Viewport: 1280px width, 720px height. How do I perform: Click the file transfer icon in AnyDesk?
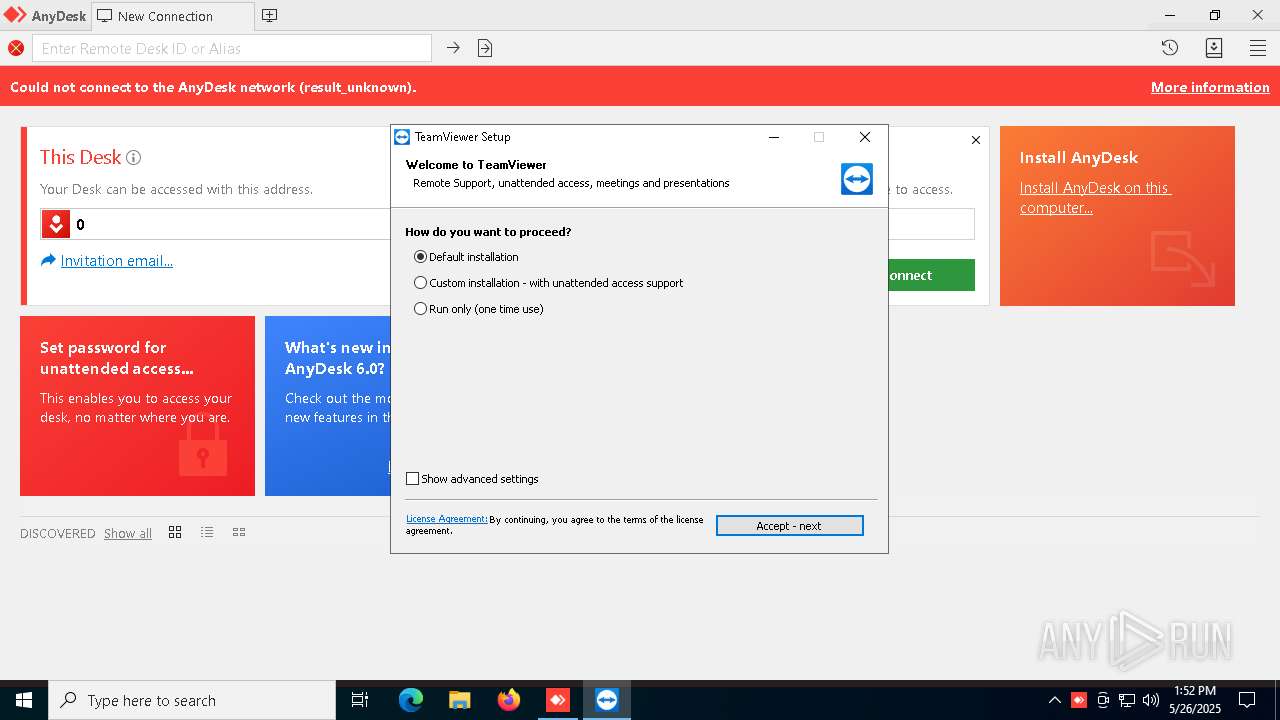(x=485, y=48)
